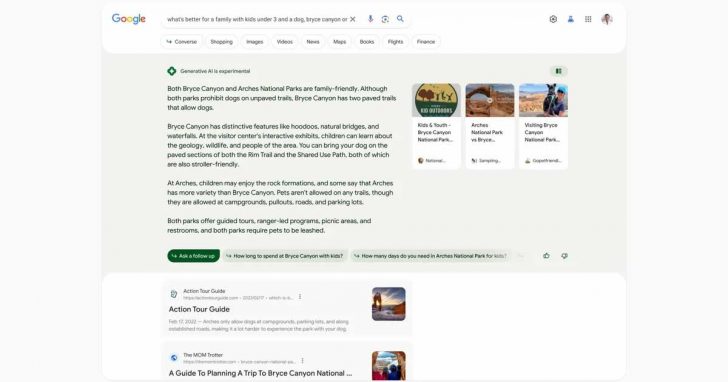Viewport: 728px width, 382px height.
Task: Start voice search with microphone icon
Action: [370, 19]
